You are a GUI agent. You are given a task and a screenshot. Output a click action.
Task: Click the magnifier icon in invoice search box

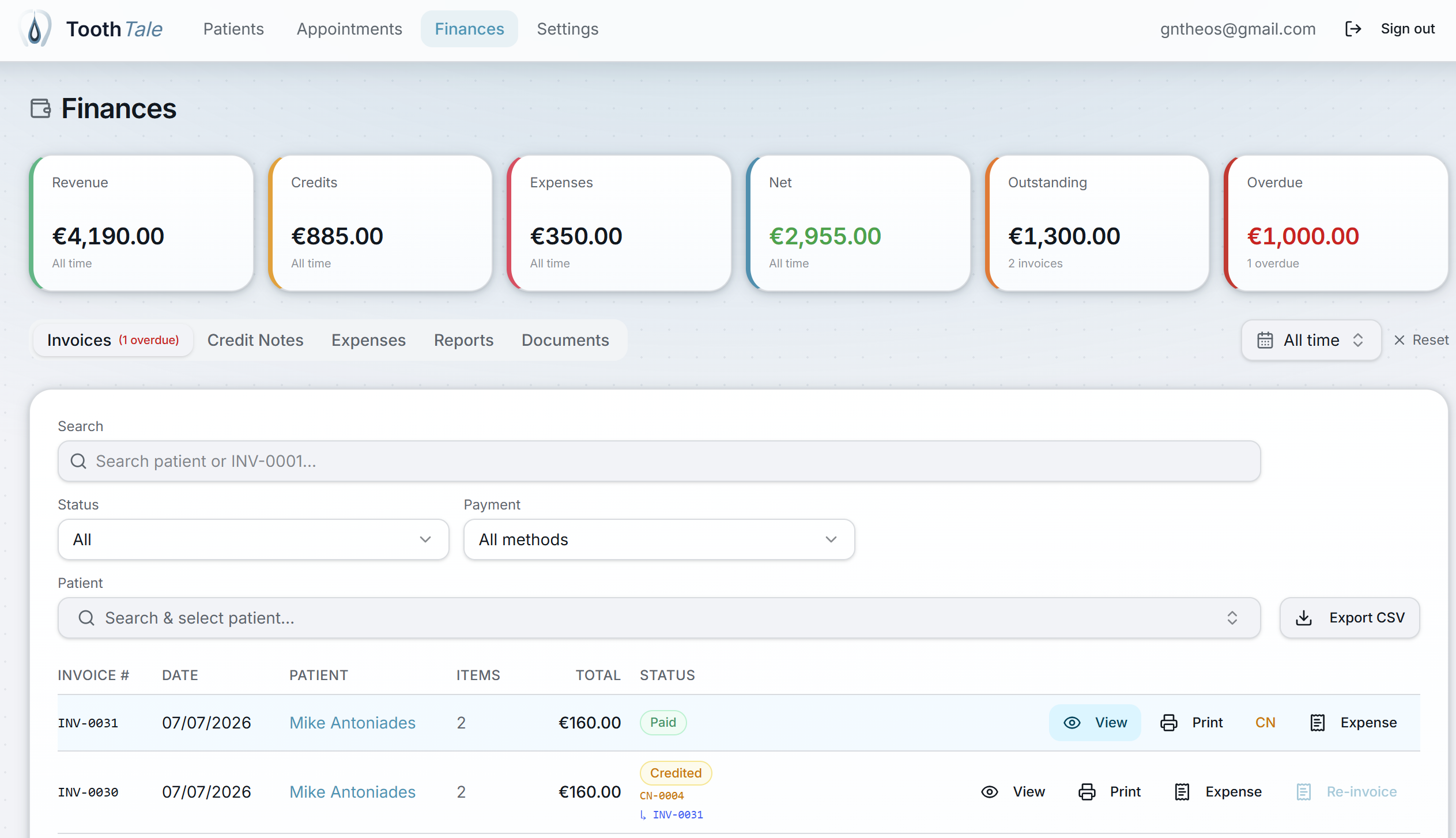(x=78, y=461)
